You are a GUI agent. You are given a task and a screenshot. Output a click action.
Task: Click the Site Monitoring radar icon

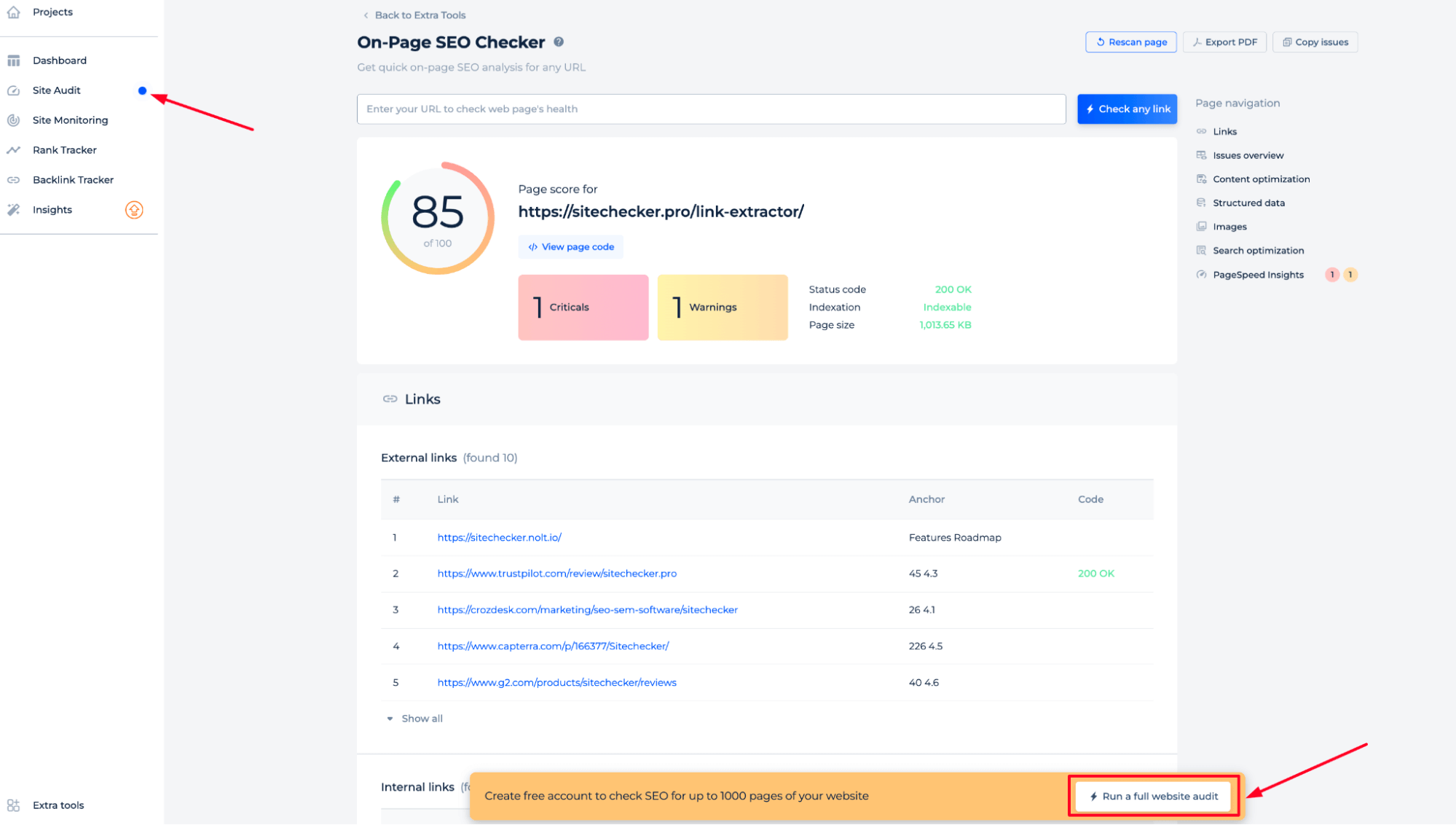pos(13,120)
